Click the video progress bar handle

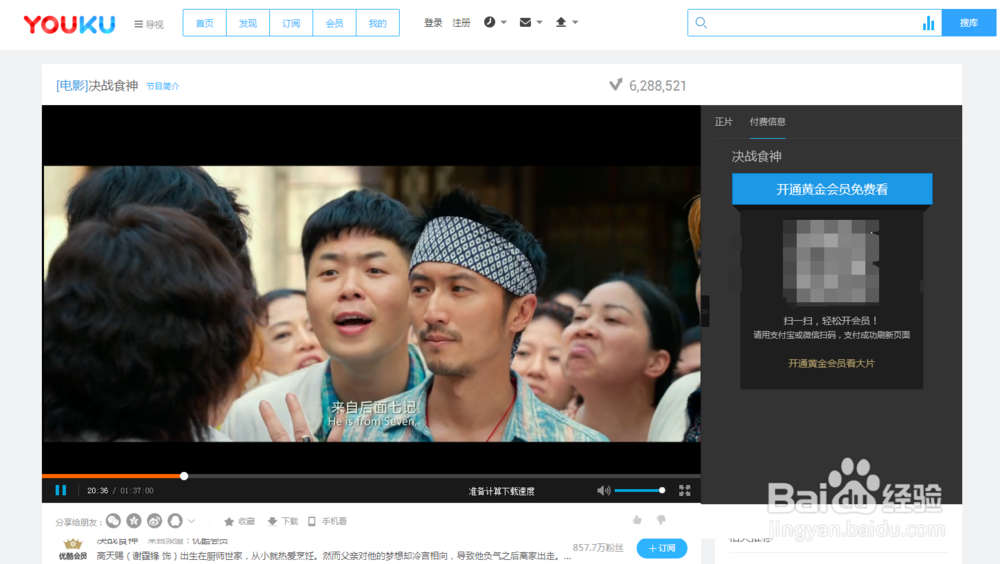[184, 476]
